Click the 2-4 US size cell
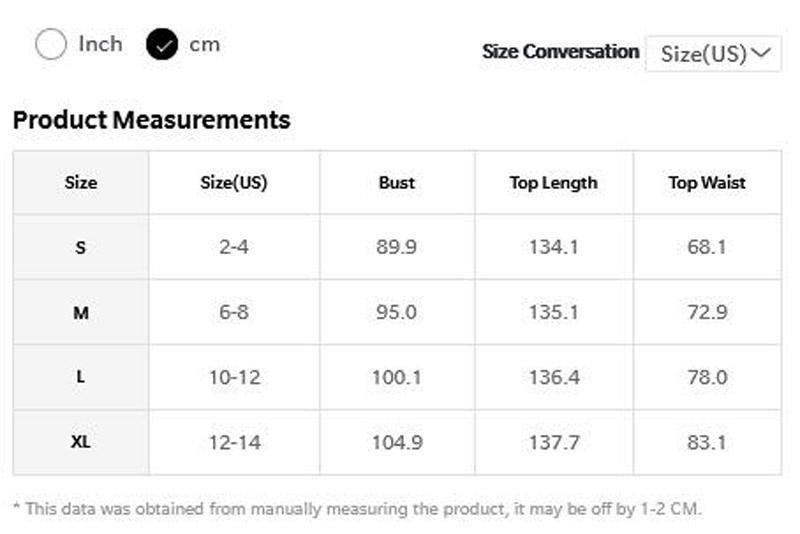Image resolution: width=800 pixels, height=534 pixels. 234,247
